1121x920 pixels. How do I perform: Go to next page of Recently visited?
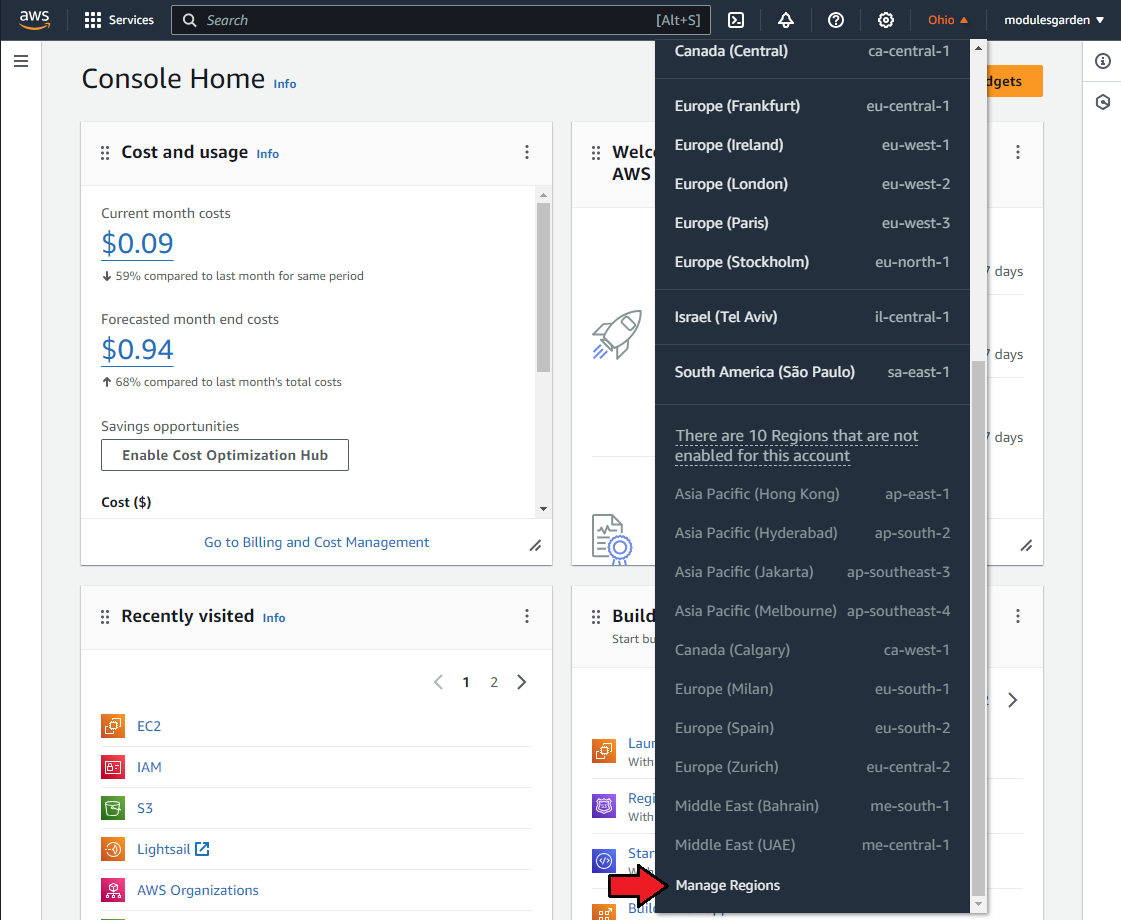point(522,682)
